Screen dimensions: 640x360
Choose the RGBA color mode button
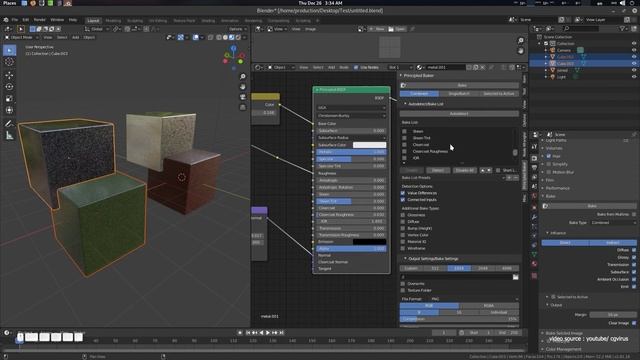coord(489,306)
